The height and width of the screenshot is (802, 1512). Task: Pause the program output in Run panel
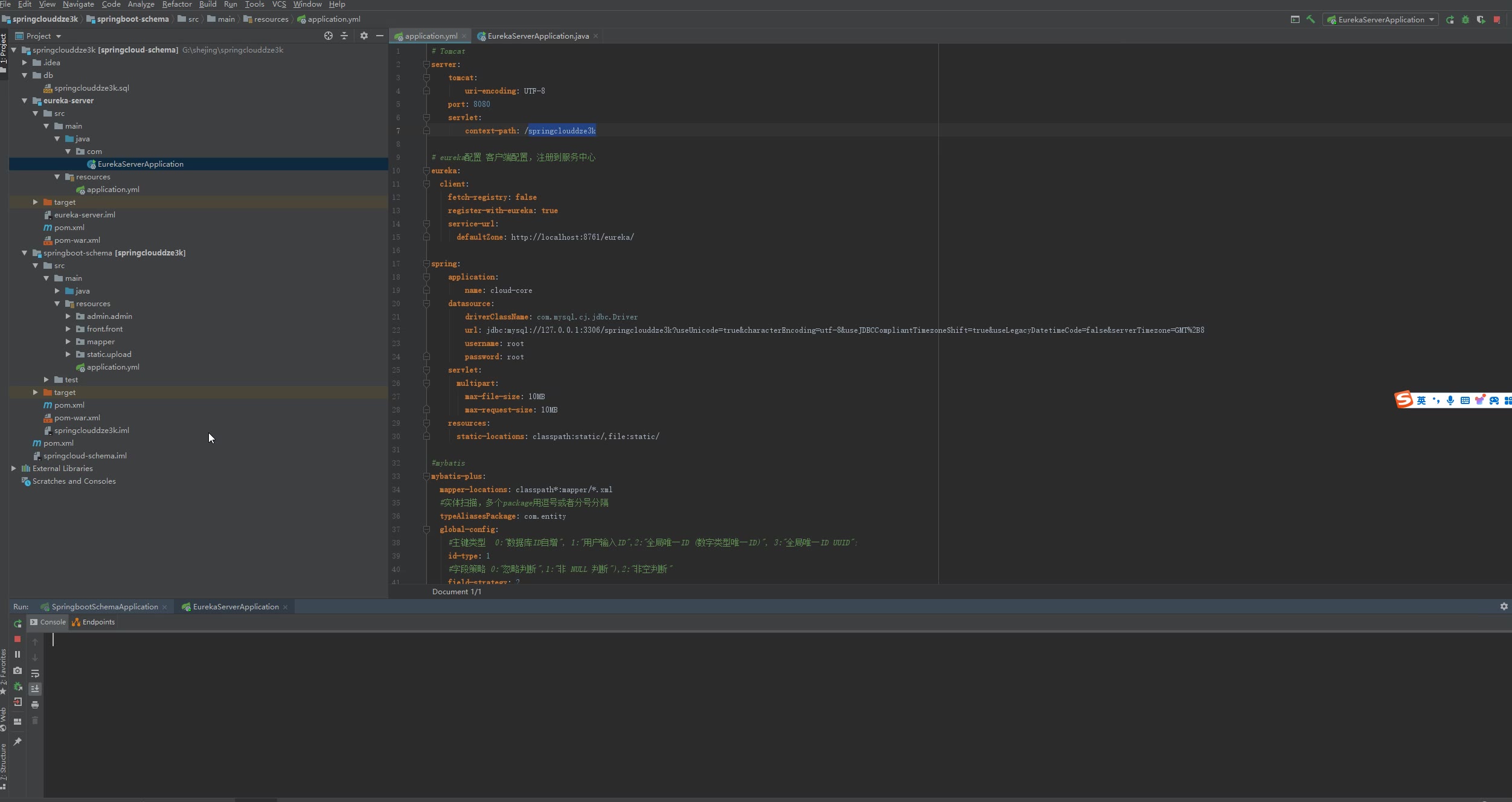click(18, 654)
